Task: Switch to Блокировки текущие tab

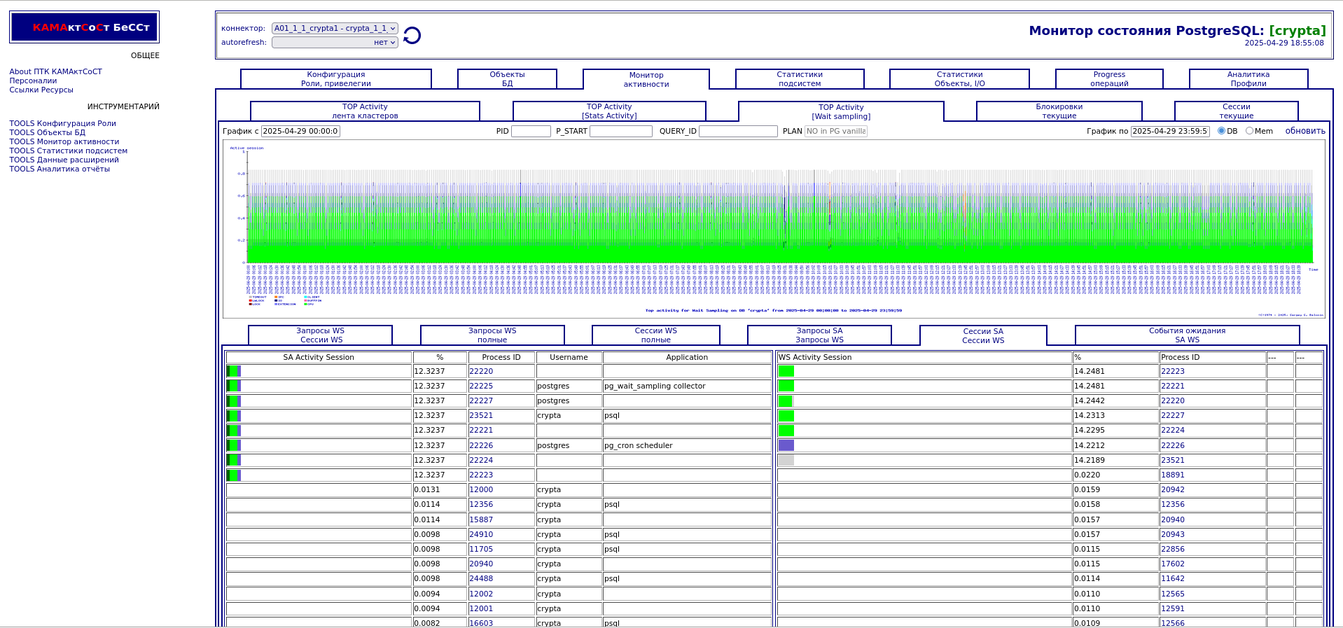Action: pyautogui.click(x=1058, y=111)
